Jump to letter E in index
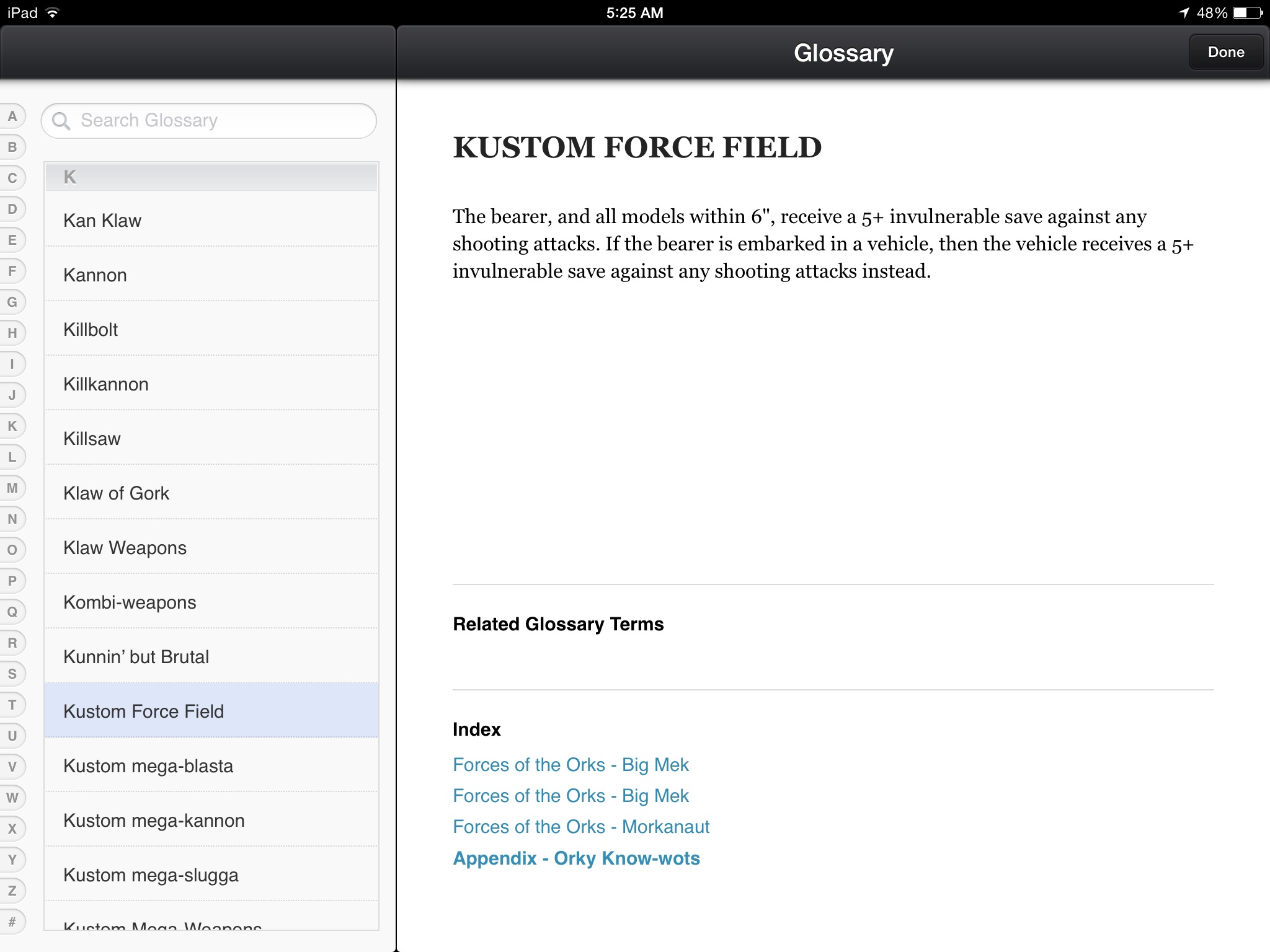This screenshot has width=1270, height=952. (12, 240)
